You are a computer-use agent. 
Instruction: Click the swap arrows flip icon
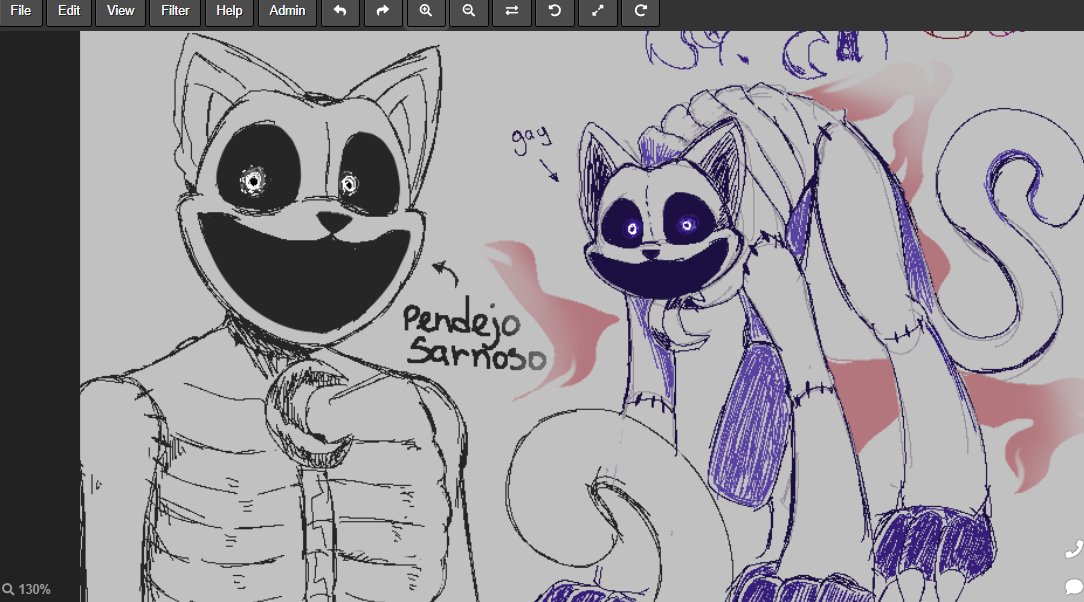(512, 11)
